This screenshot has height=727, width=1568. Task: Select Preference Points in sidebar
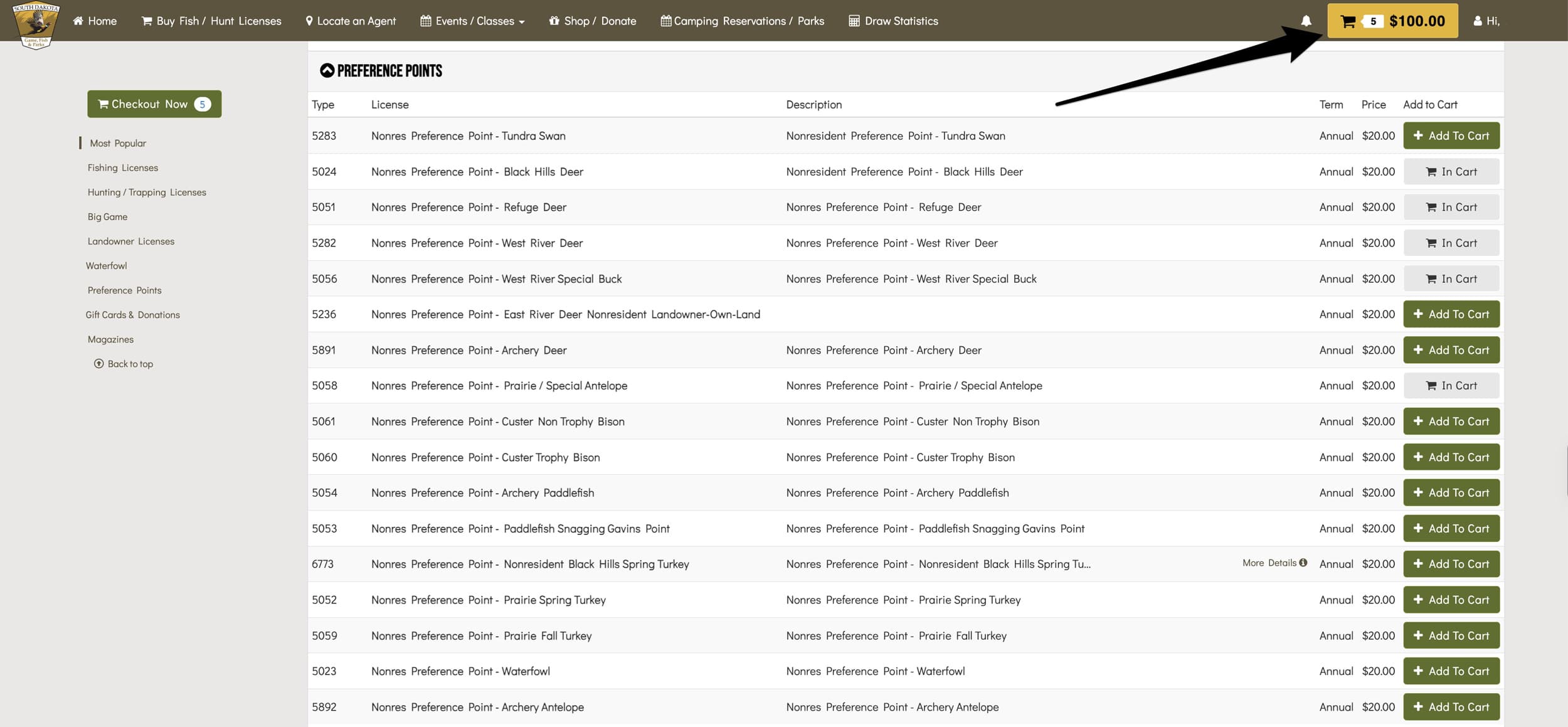[x=124, y=290]
